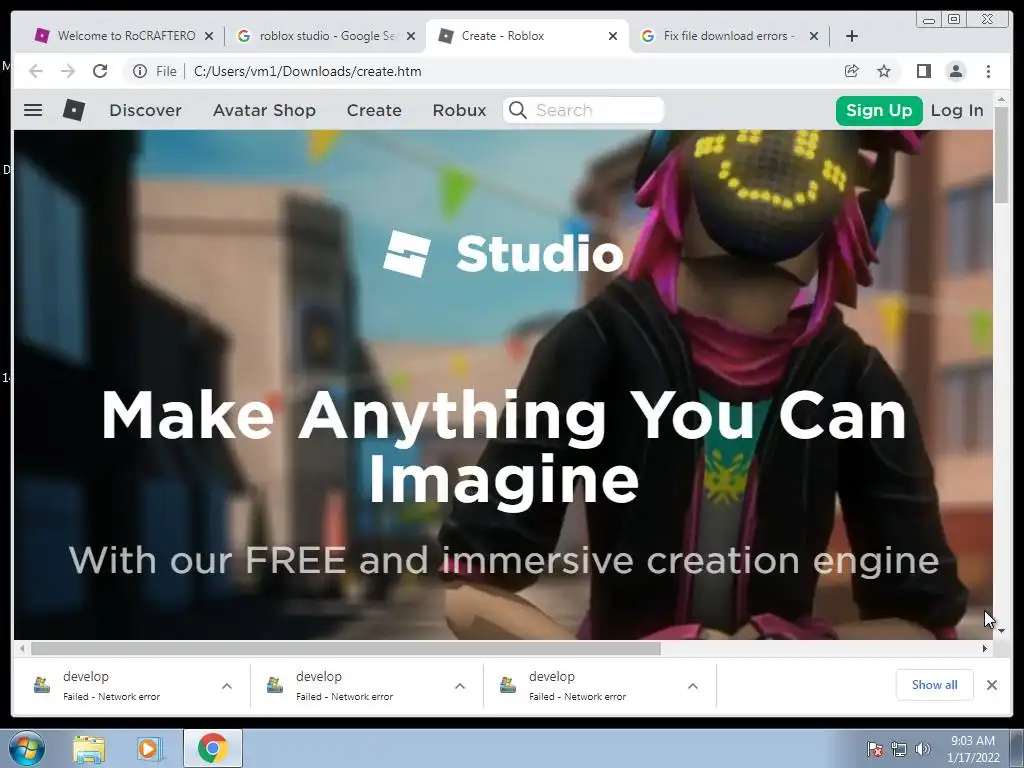Share this page icon in address bar
This screenshot has width=1024, height=768.
852,71
